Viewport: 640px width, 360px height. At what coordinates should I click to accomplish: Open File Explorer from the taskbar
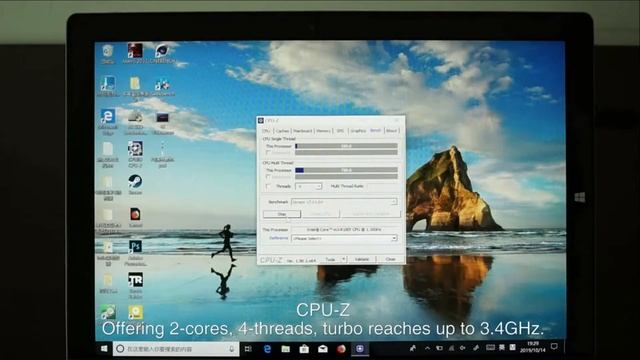[x=286, y=349]
